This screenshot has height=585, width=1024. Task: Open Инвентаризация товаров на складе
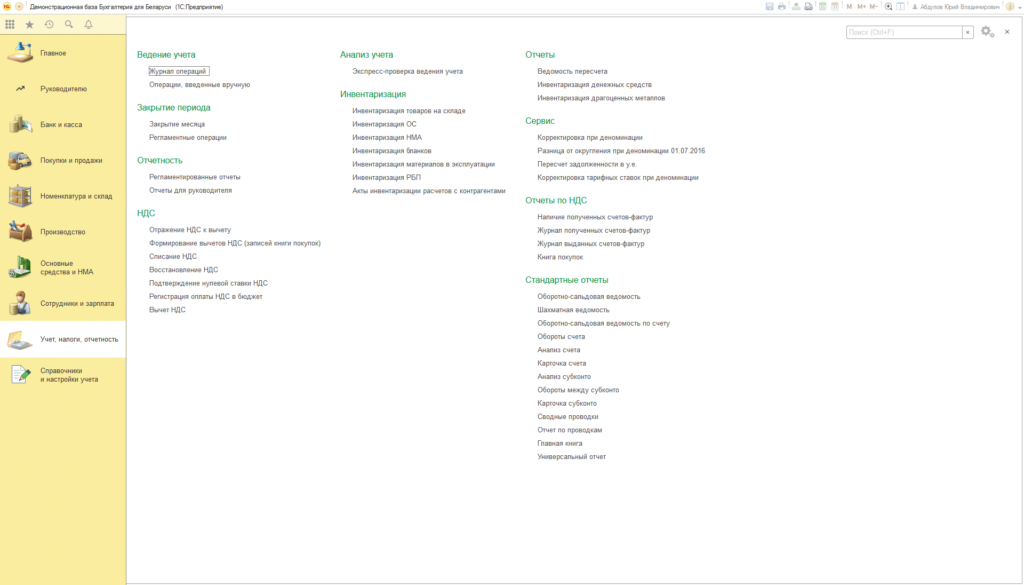[x=409, y=110]
